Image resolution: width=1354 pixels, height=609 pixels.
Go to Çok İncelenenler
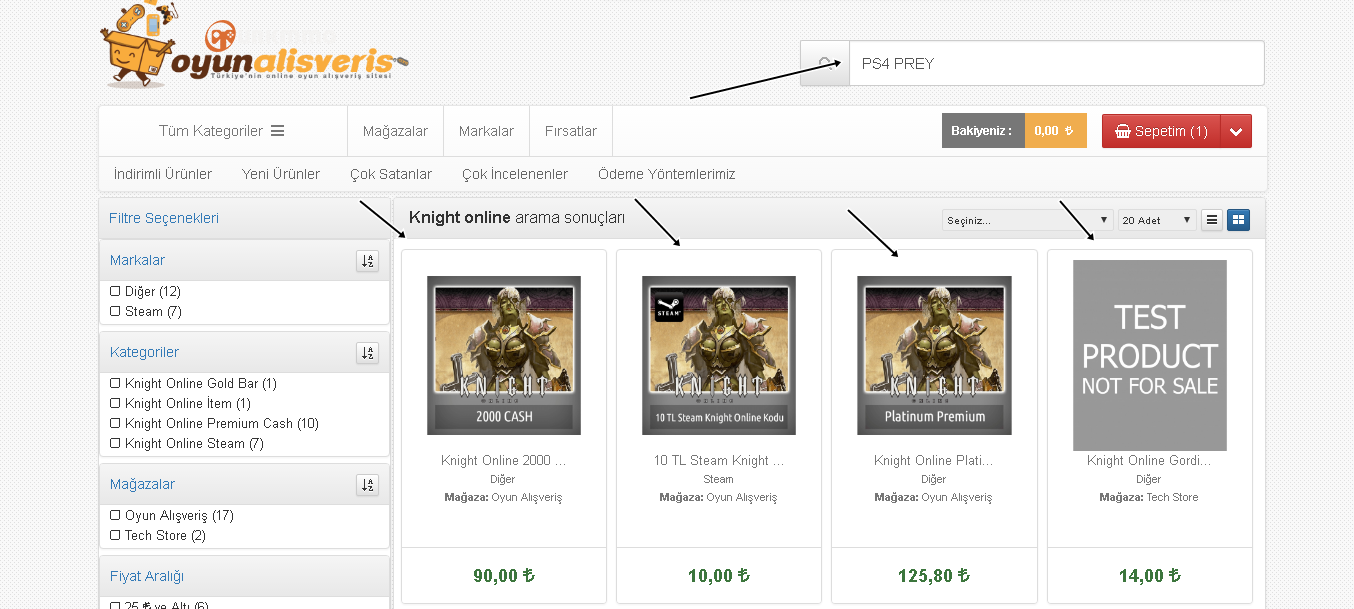click(515, 174)
